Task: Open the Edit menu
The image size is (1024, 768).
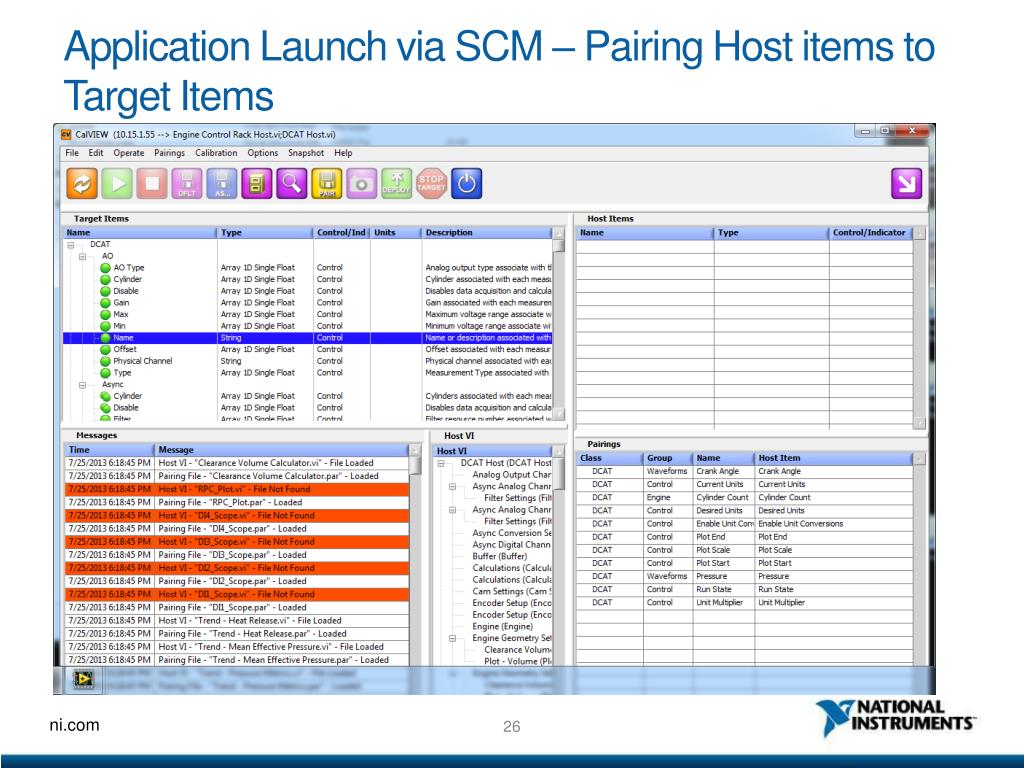Action: point(96,153)
